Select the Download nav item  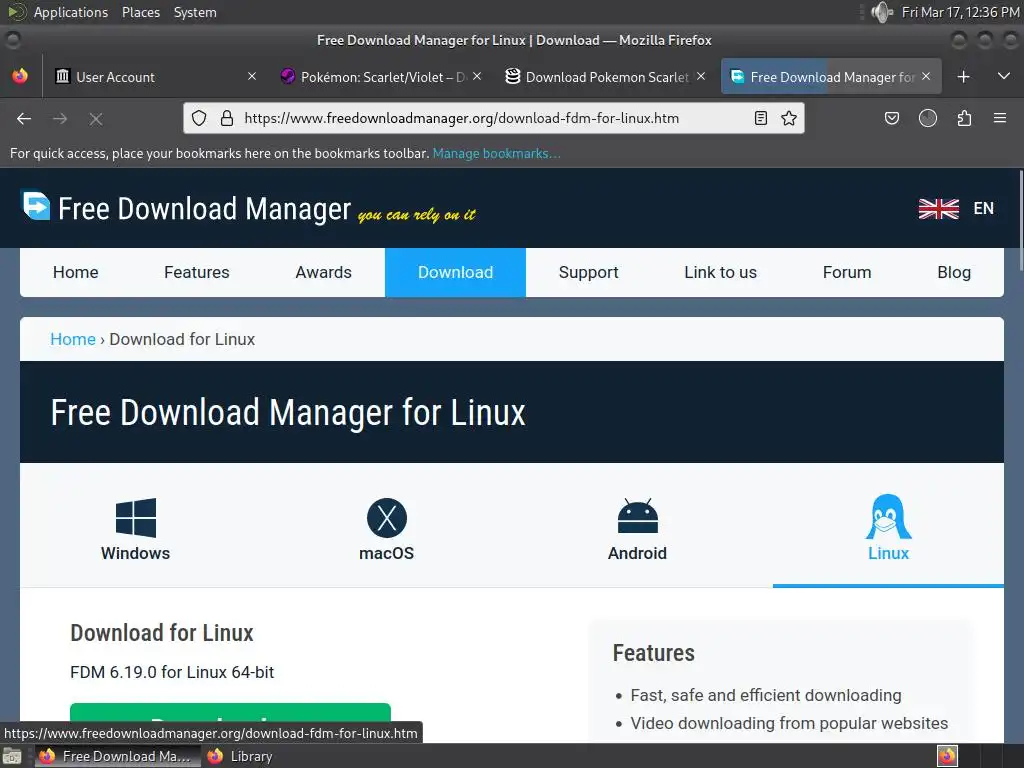coord(455,272)
